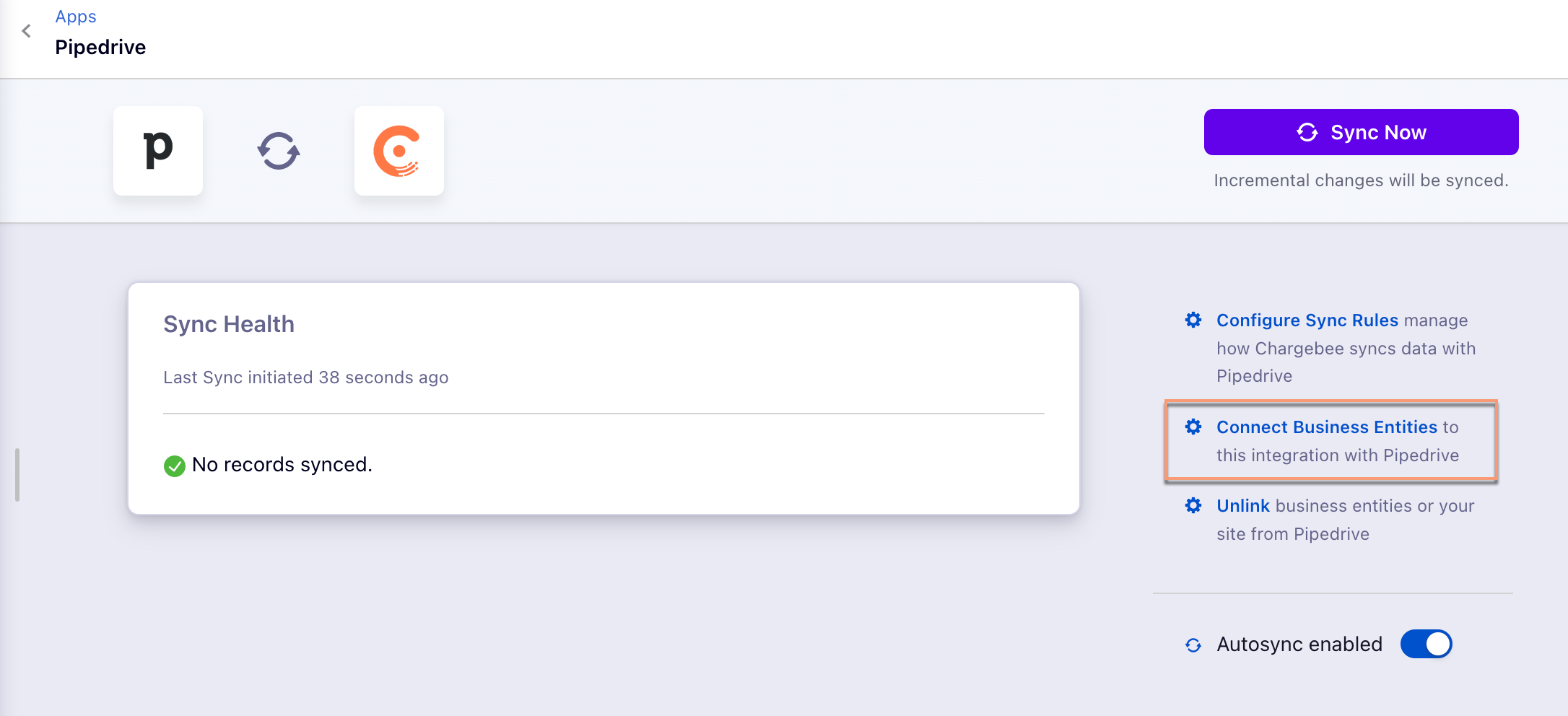Click the Pipedrive logo tile

(158, 150)
